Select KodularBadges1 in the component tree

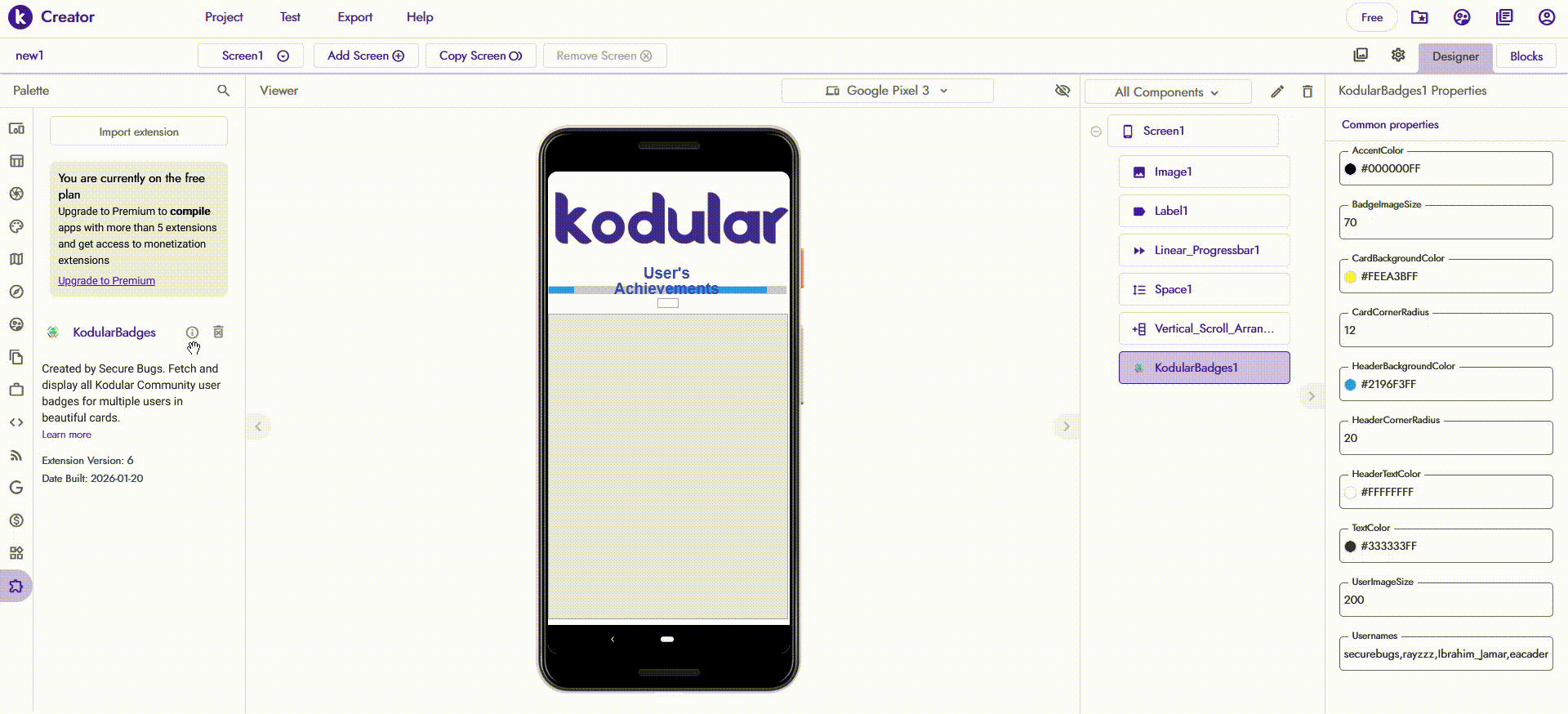(1204, 368)
